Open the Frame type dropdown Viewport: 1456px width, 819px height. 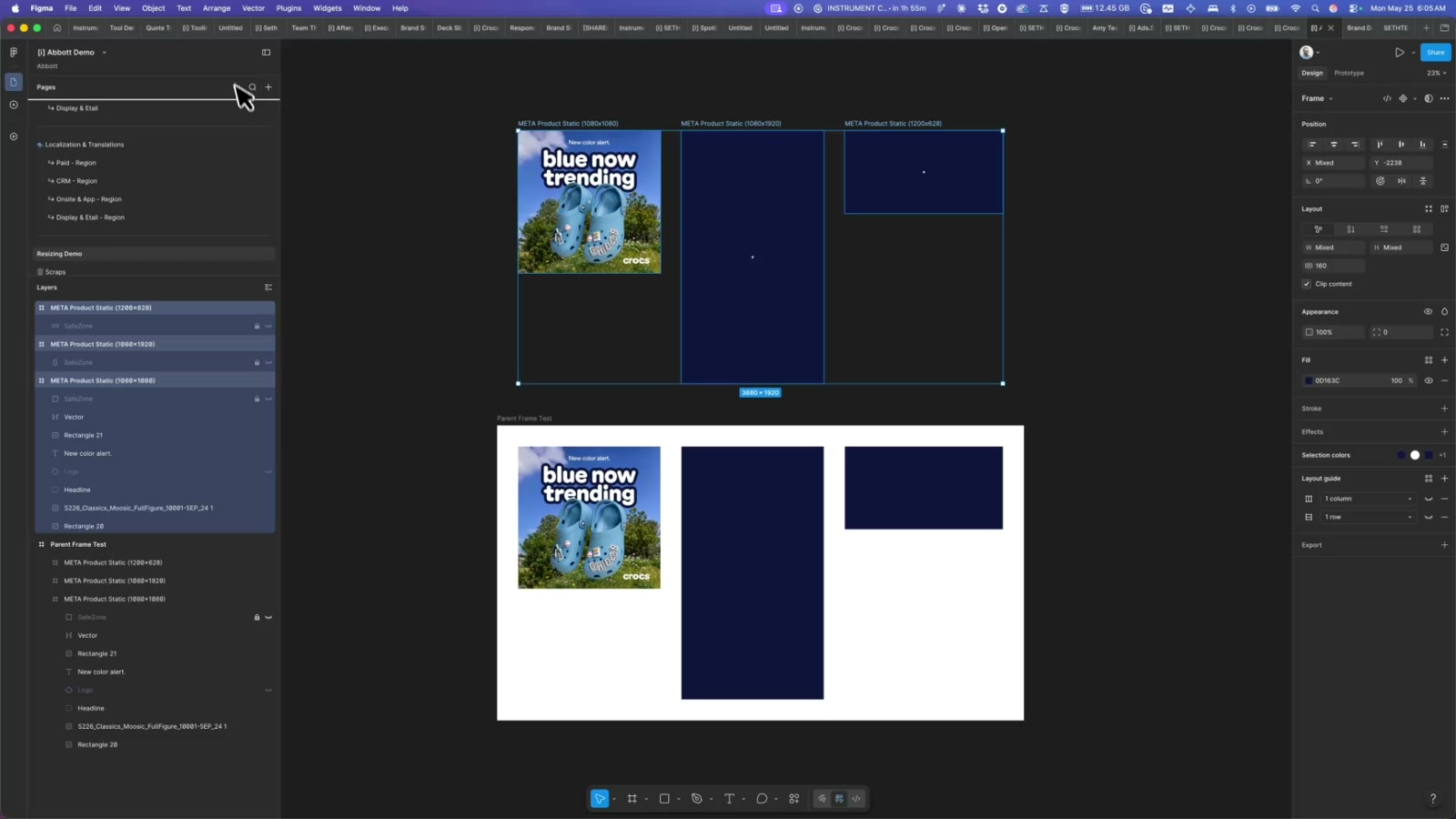tap(1318, 98)
